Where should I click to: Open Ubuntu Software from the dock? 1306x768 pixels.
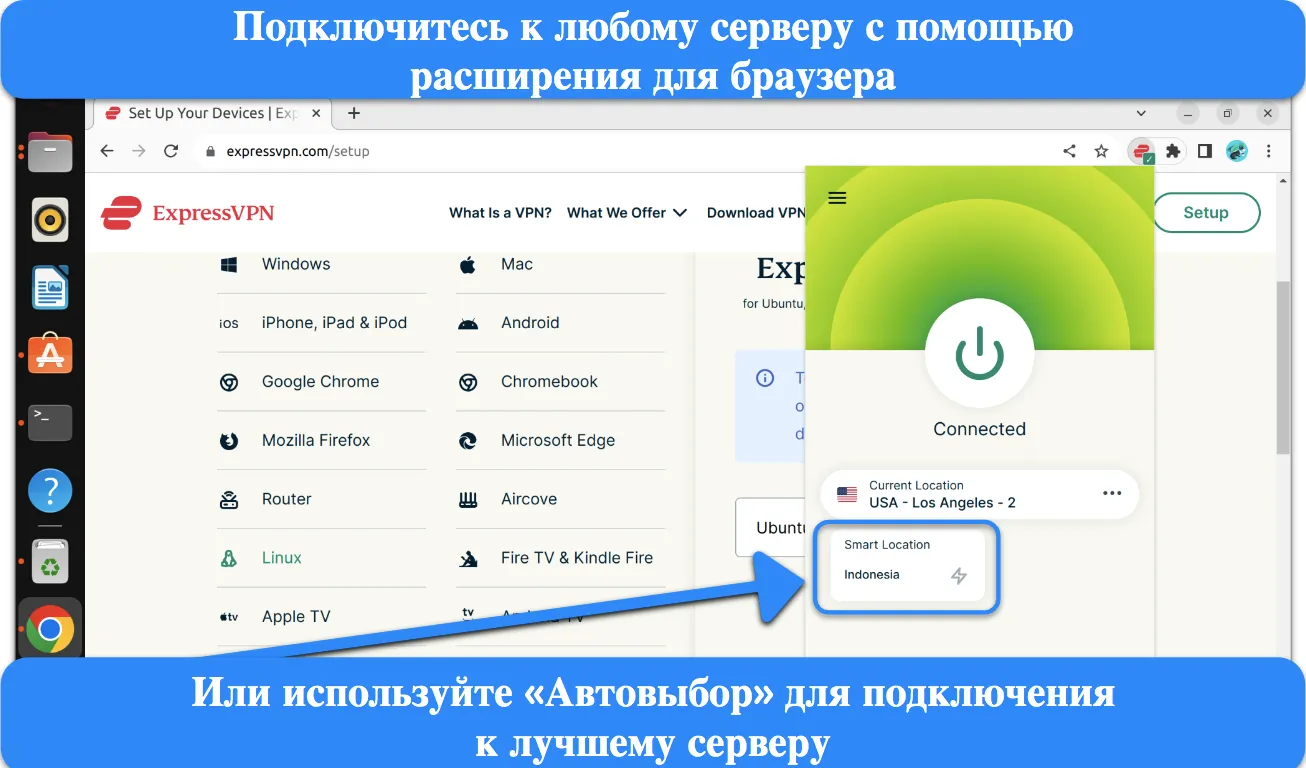(50, 354)
